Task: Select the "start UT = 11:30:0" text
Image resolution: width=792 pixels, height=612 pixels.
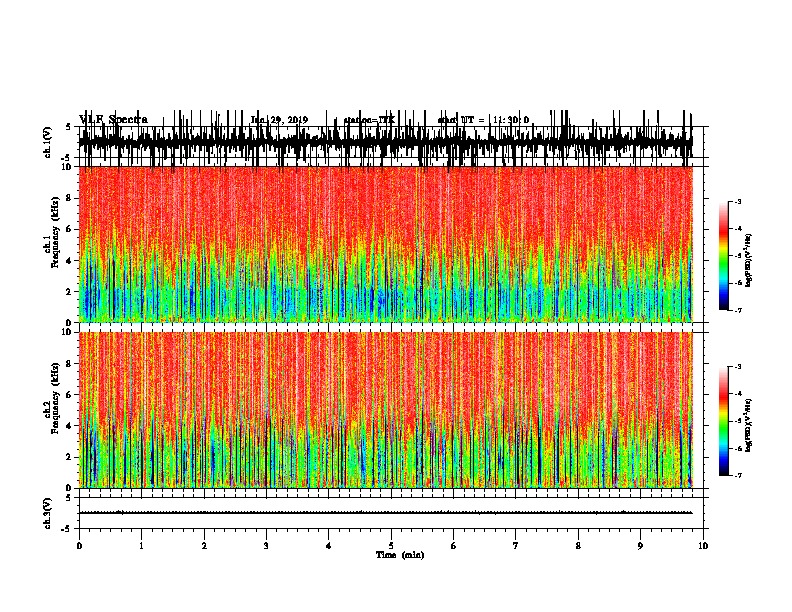Action: pos(483,120)
